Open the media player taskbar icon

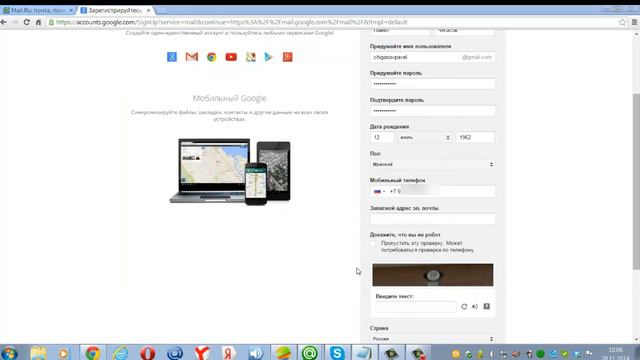(63, 353)
